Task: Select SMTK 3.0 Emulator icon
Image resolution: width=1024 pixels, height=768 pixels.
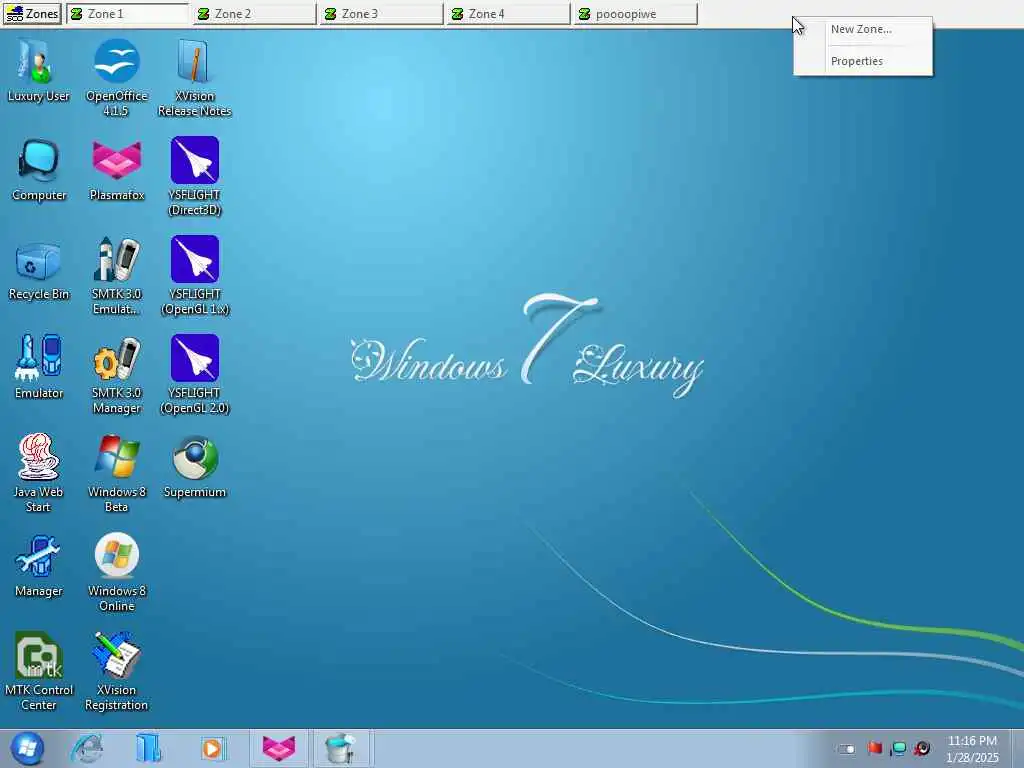Action: pos(117,276)
